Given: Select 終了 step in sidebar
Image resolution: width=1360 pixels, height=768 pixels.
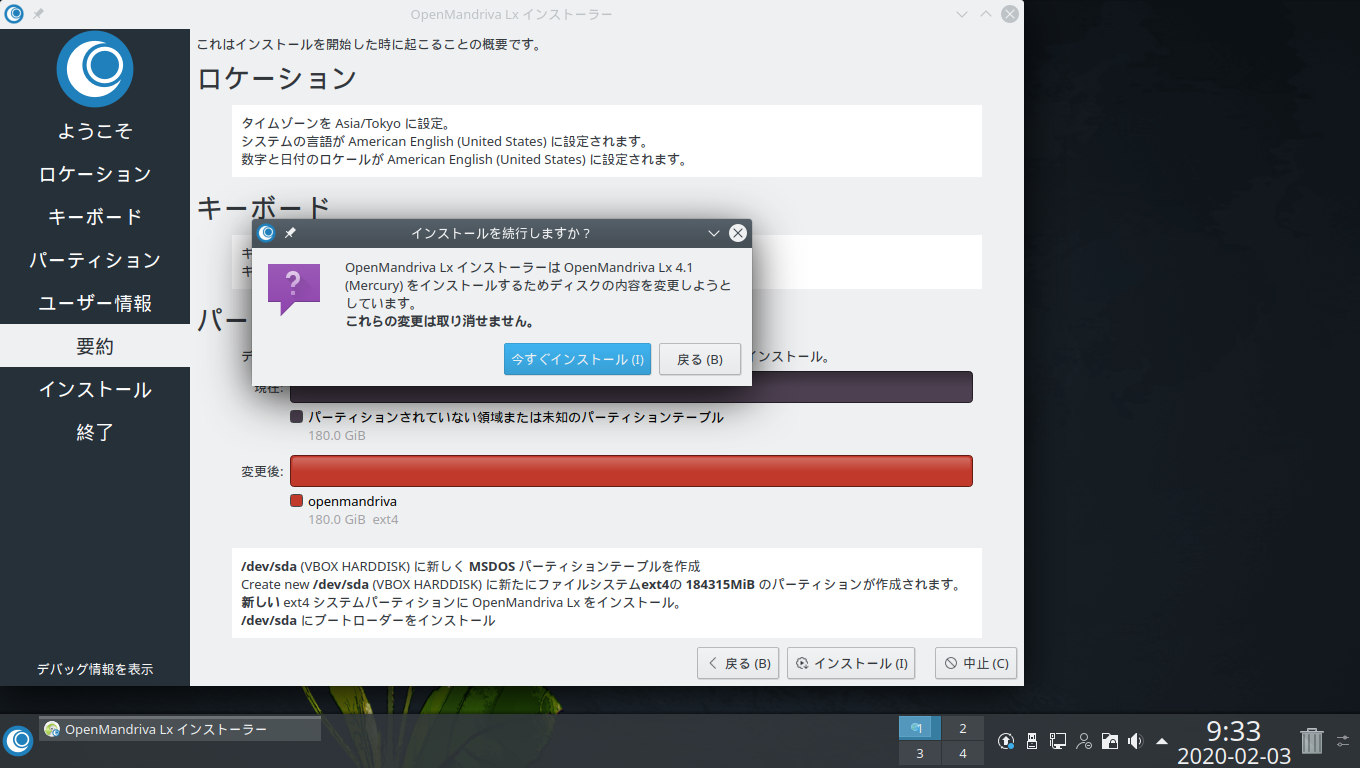Looking at the screenshot, I should pos(95,432).
